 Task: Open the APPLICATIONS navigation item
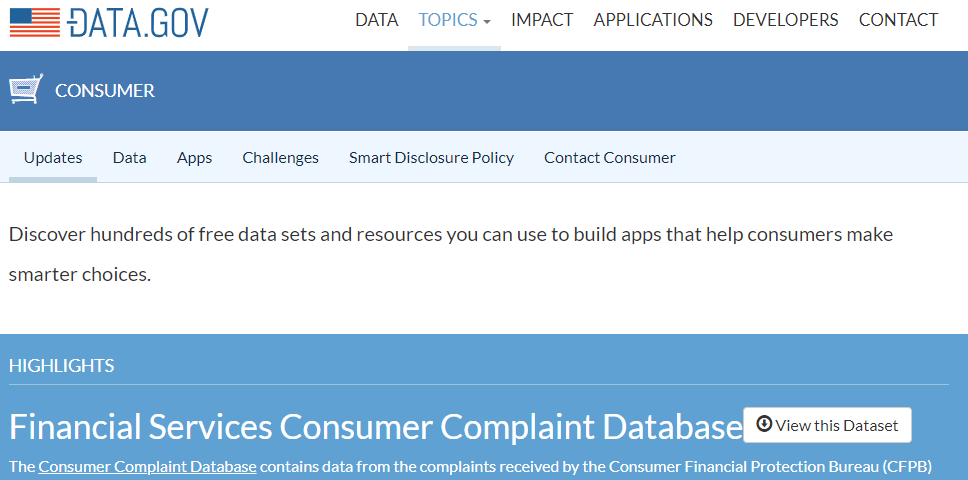[x=653, y=20]
